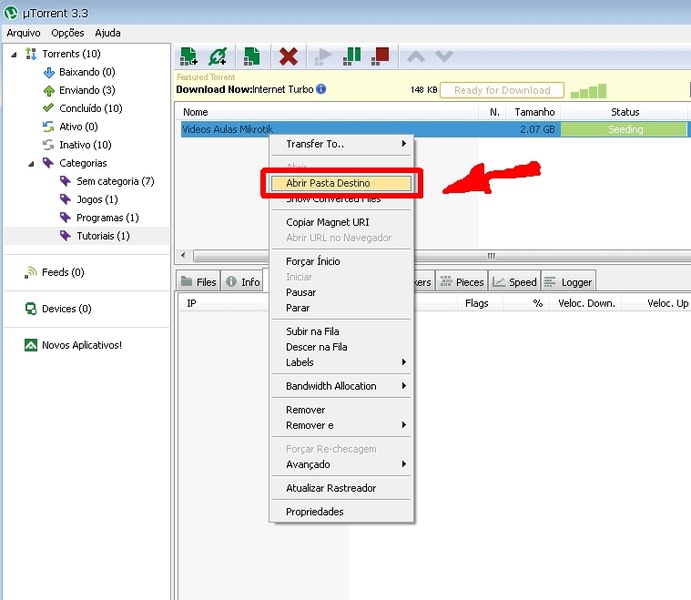Open the Ajuda menu
Image resolution: width=691 pixels, height=600 pixels.
click(x=108, y=33)
